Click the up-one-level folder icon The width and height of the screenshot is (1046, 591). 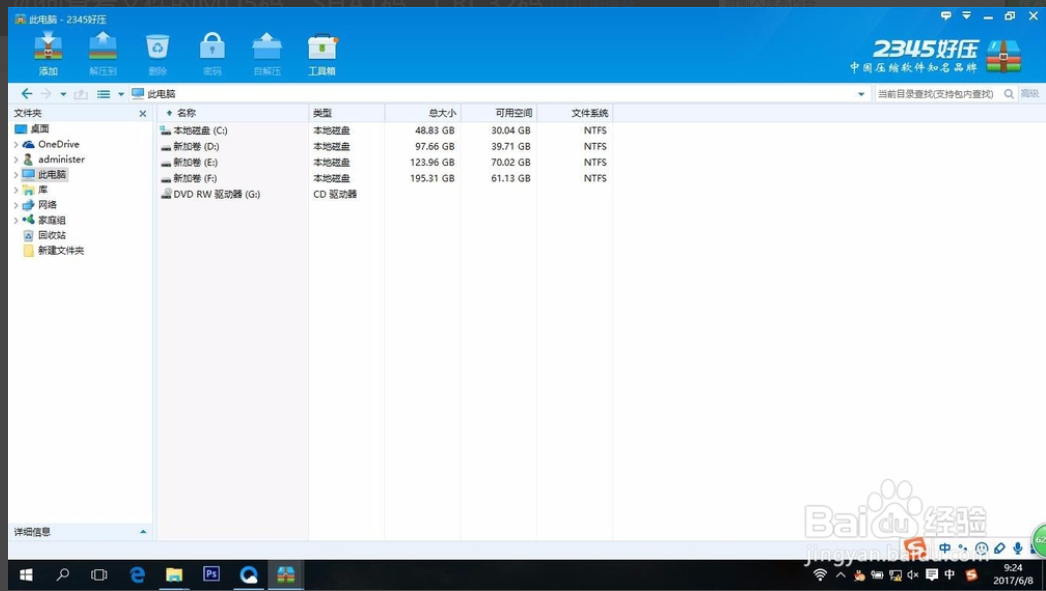pyautogui.click(x=81, y=94)
